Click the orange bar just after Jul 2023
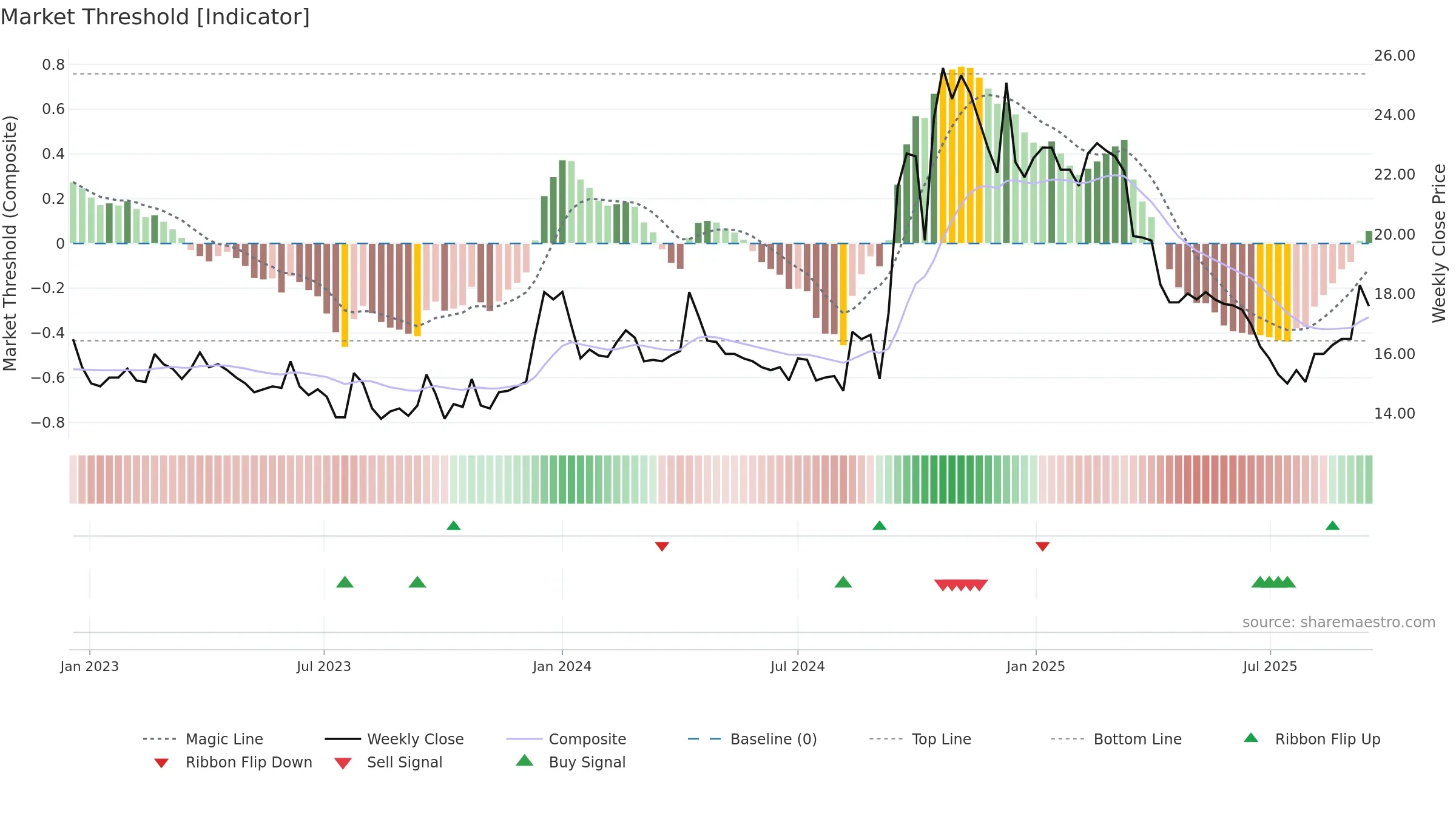1456x819 pixels. 345,295
